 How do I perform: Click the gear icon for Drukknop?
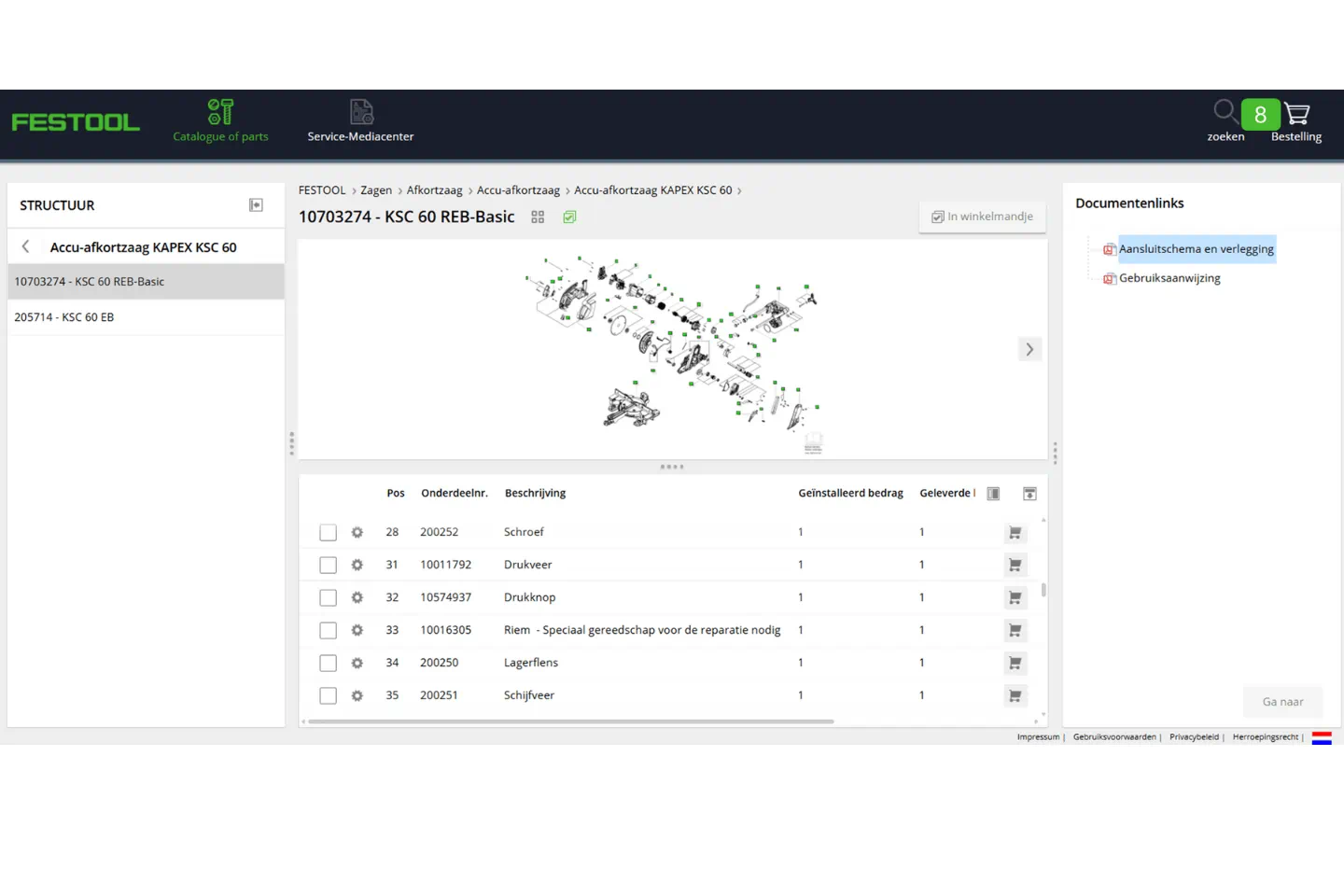coord(357,597)
